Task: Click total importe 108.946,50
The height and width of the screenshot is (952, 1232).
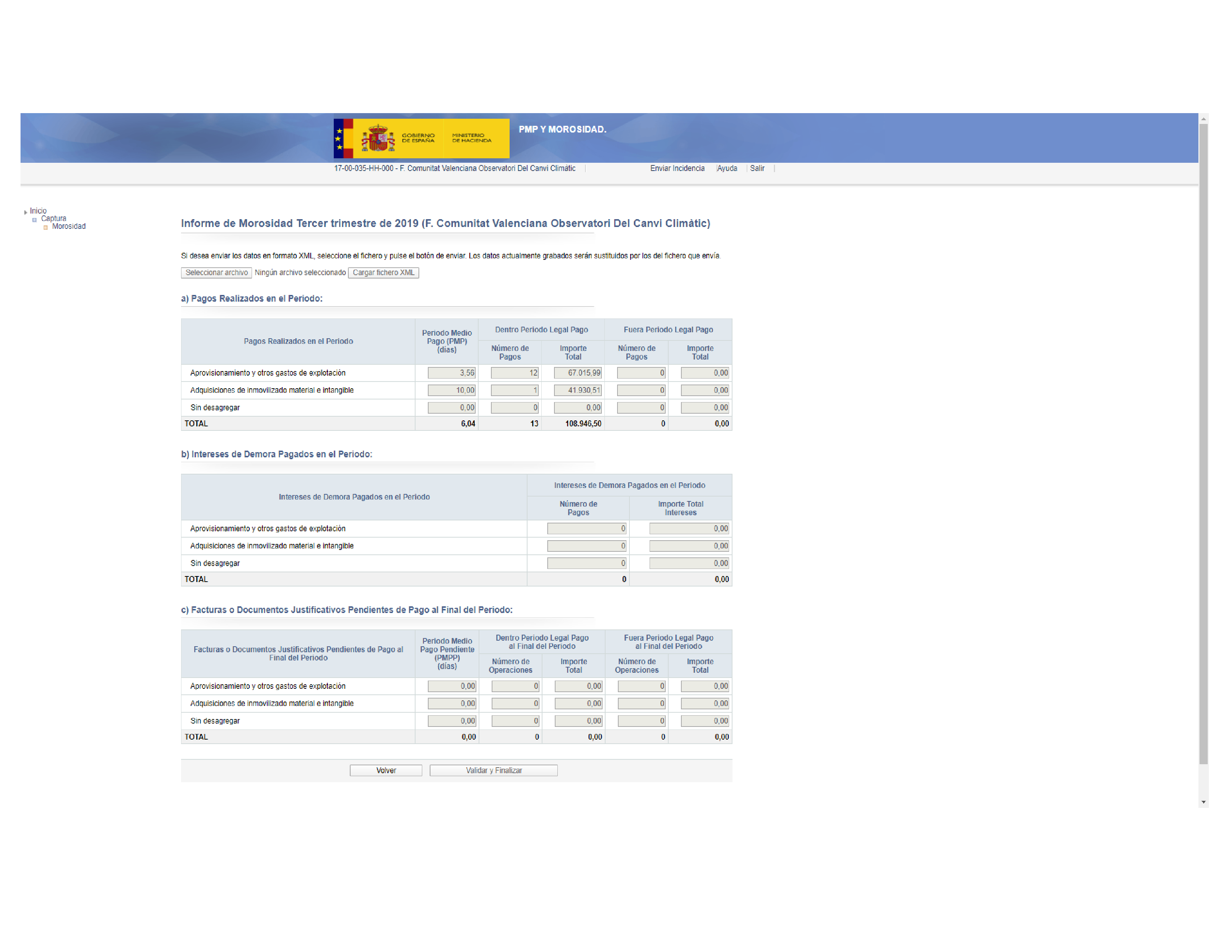Action: (x=583, y=424)
